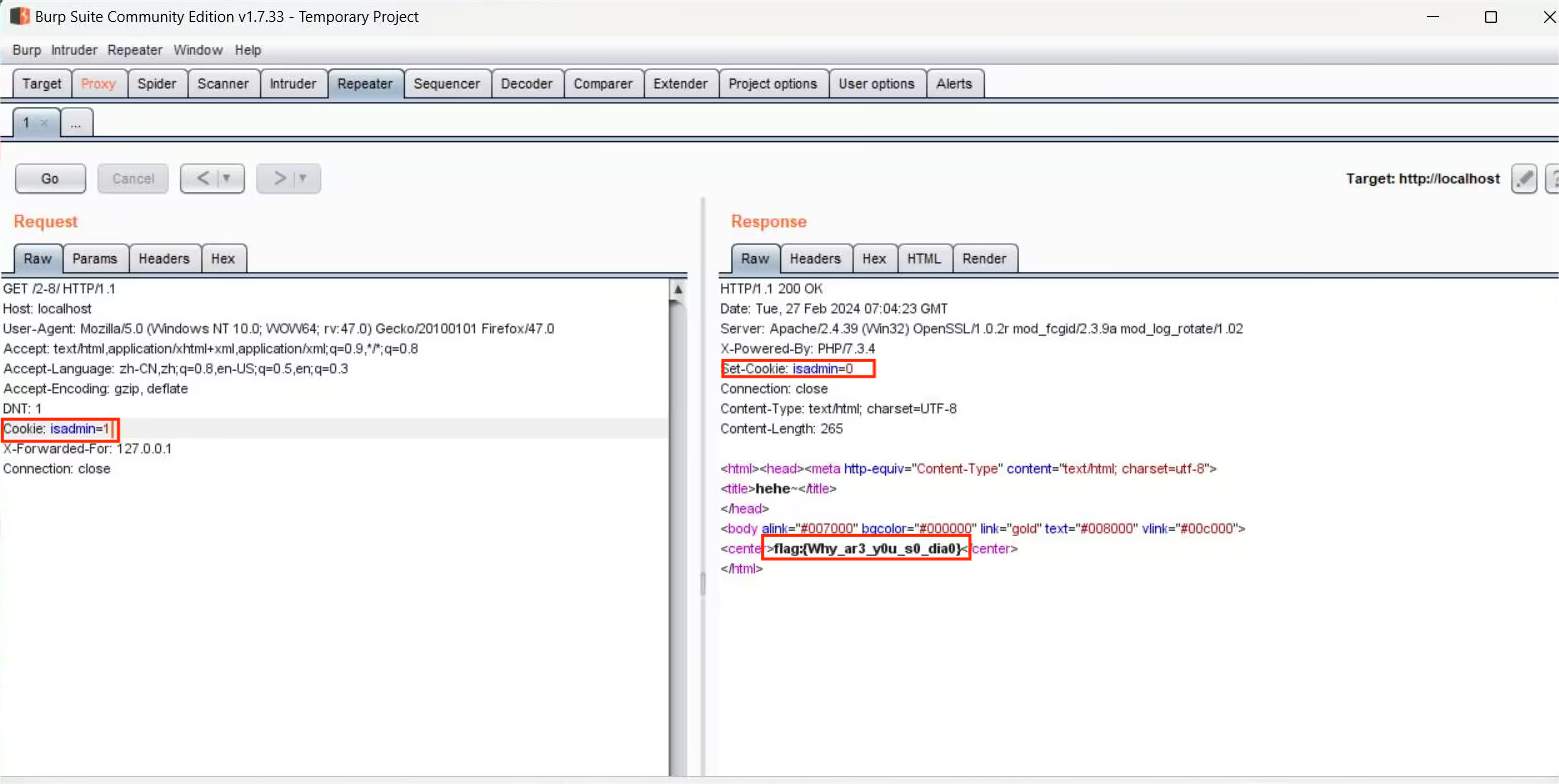Viewport: 1559px width, 784px height.
Task: Click the User-Agent header line
Action: pyautogui.click(x=279, y=329)
